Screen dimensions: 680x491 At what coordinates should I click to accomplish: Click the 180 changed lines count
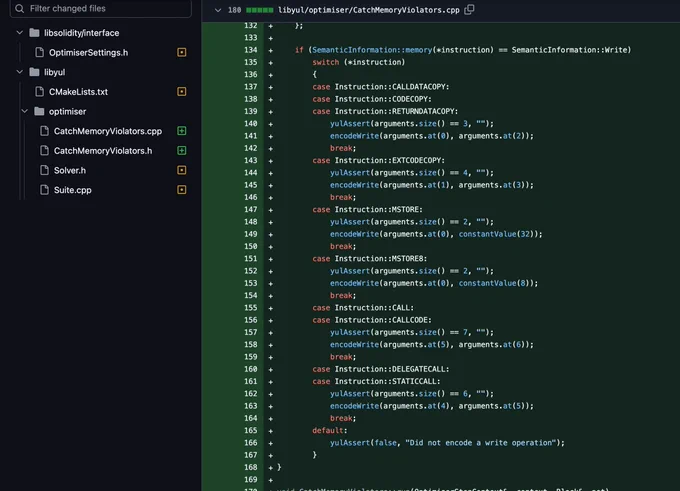tap(235, 10)
